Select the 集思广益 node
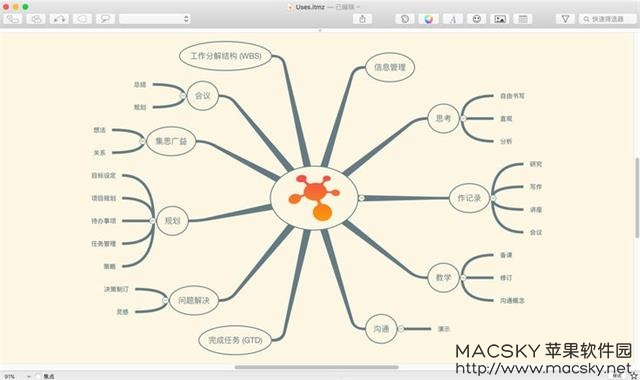Screen dimensions: 640x380 point(171,141)
